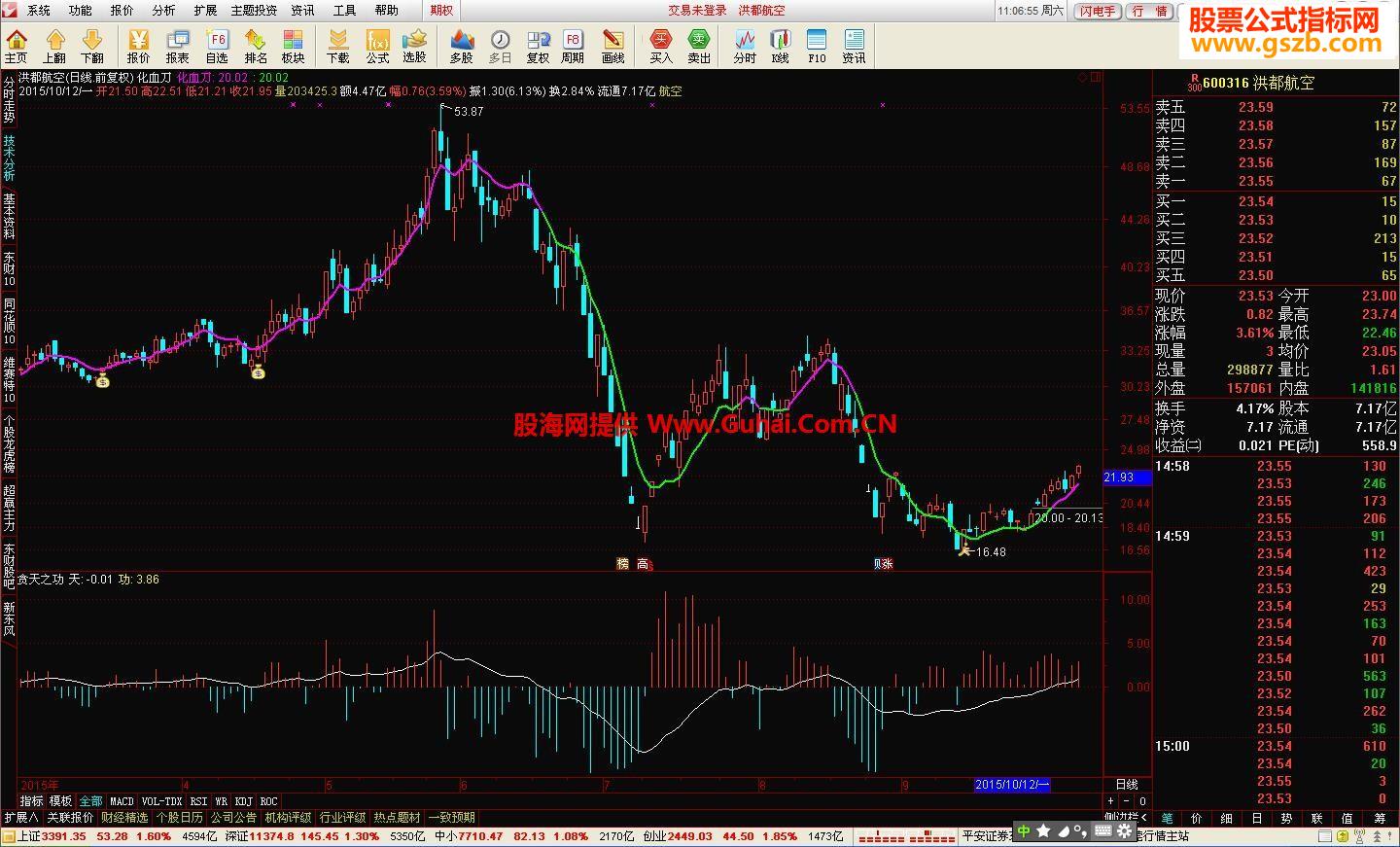
Task: Select the 东财10 sidebar tab
Action: [x=9, y=269]
